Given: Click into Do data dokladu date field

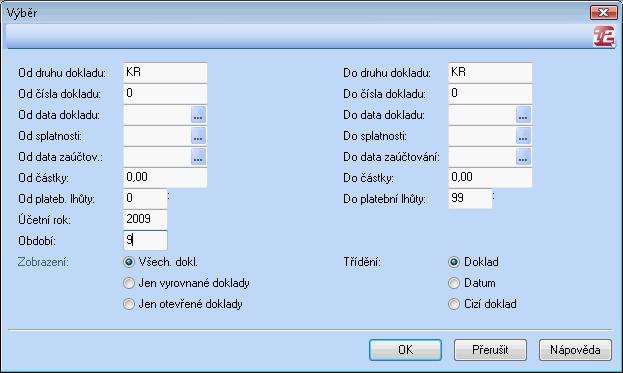Looking at the screenshot, I should [x=482, y=115].
